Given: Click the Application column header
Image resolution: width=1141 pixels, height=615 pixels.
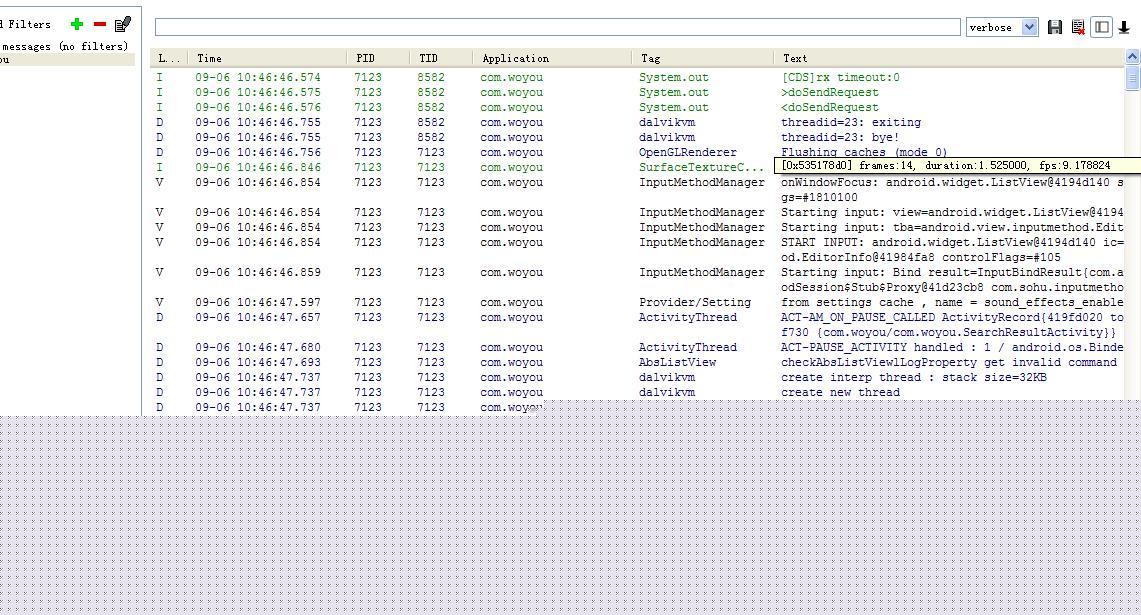Looking at the screenshot, I should pyautogui.click(x=552, y=58).
